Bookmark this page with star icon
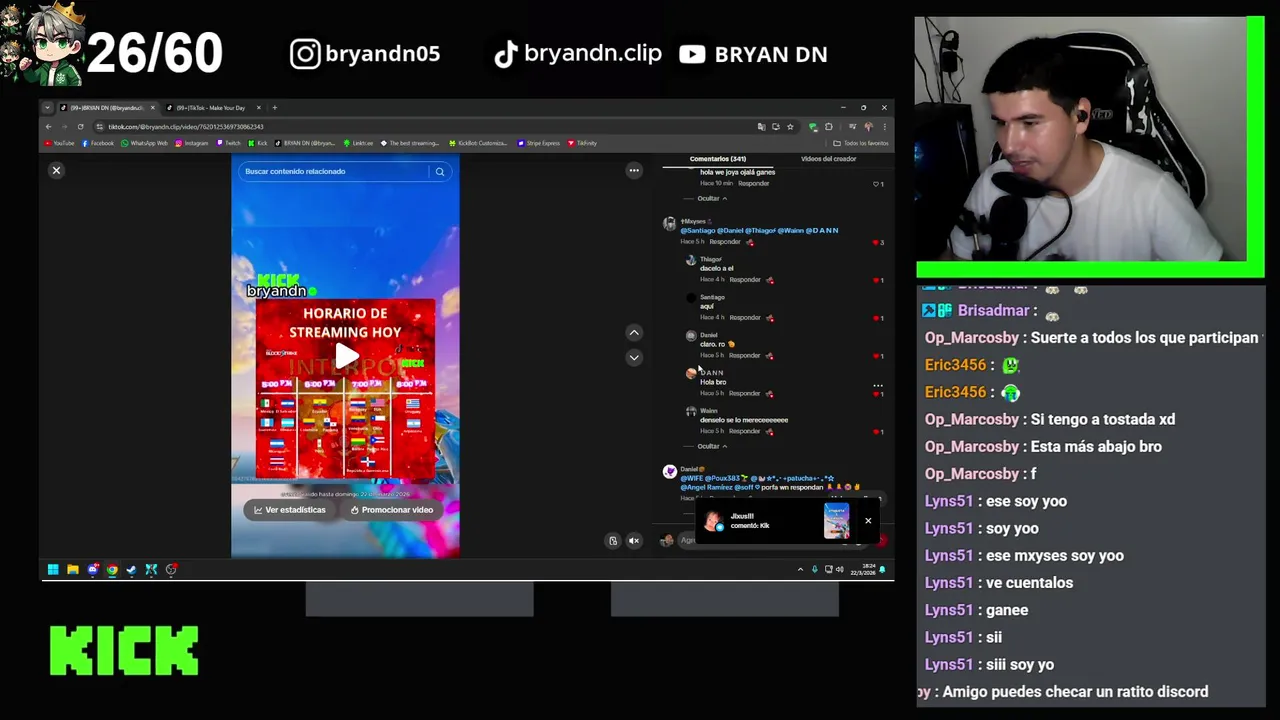 [790, 127]
